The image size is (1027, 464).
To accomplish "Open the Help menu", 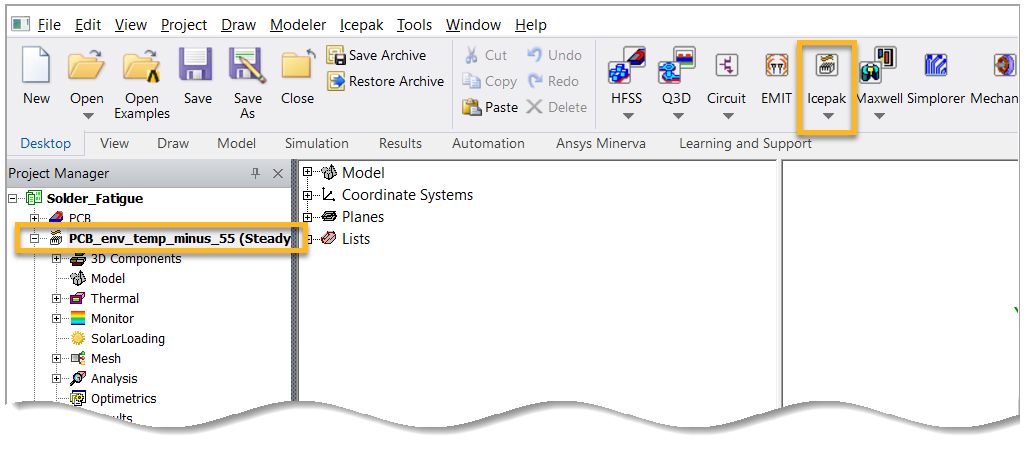I will click(x=531, y=25).
